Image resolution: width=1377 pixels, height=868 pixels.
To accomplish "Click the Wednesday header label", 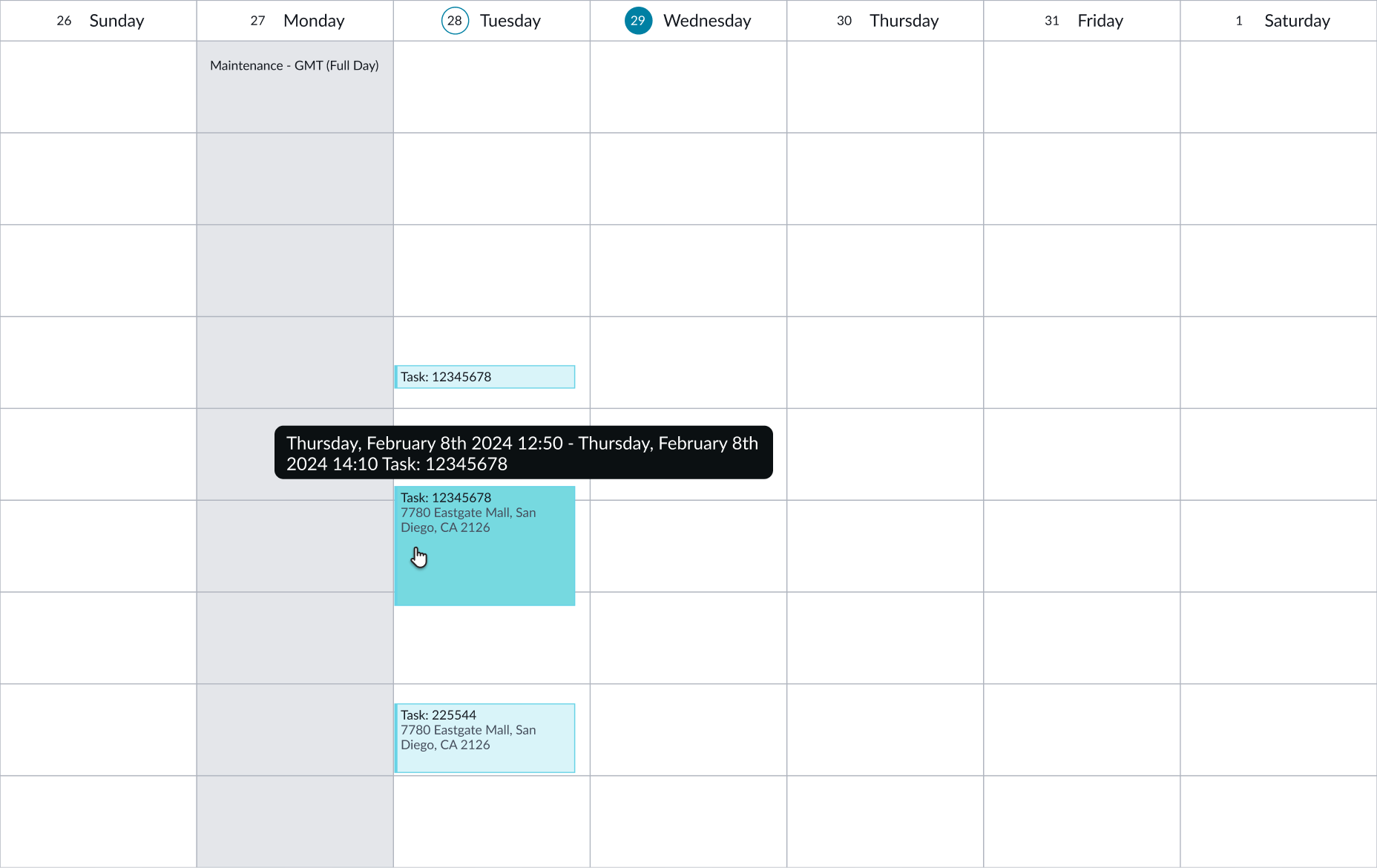I will click(x=707, y=21).
